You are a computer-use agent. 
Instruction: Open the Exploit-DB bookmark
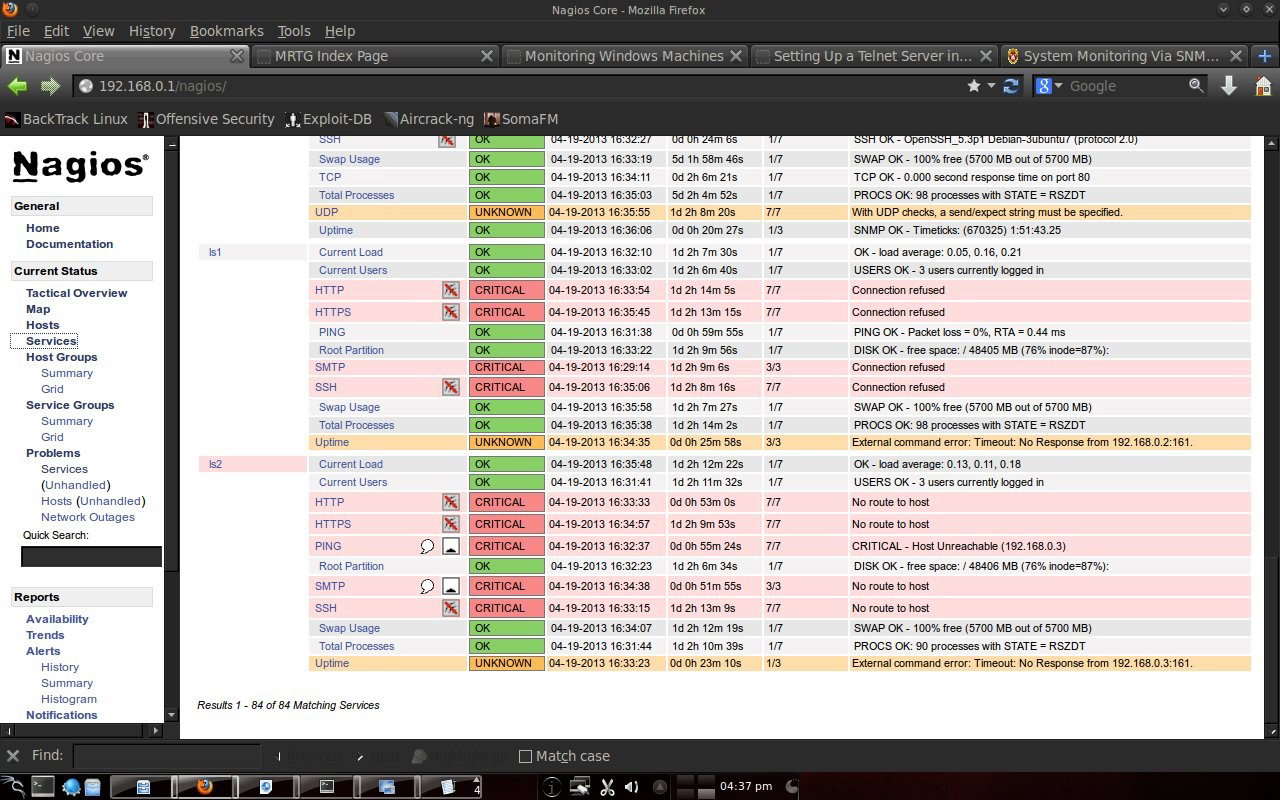tap(328, 119)
